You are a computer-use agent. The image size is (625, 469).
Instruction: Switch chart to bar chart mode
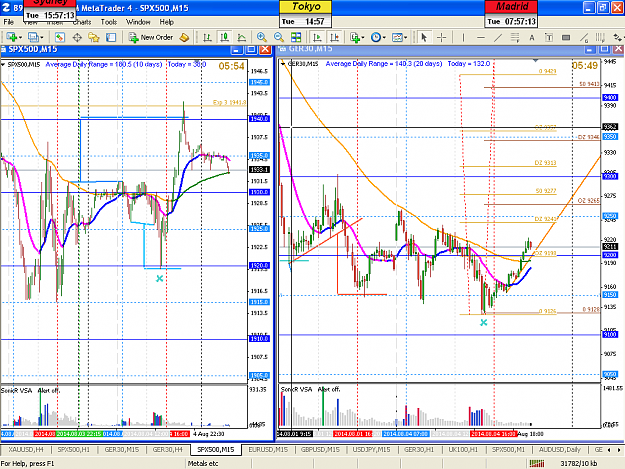coord(207,37)
